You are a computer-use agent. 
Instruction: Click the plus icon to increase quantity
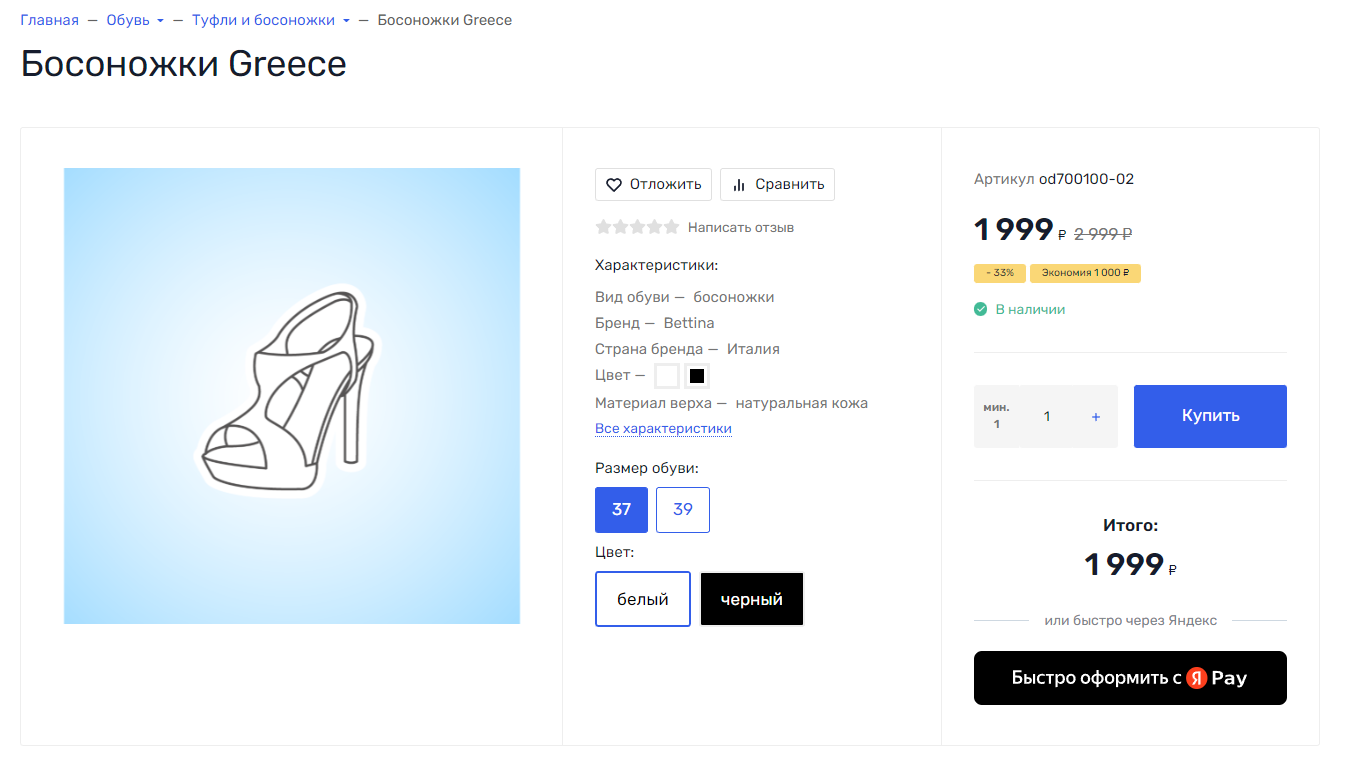coord(1096,417)
